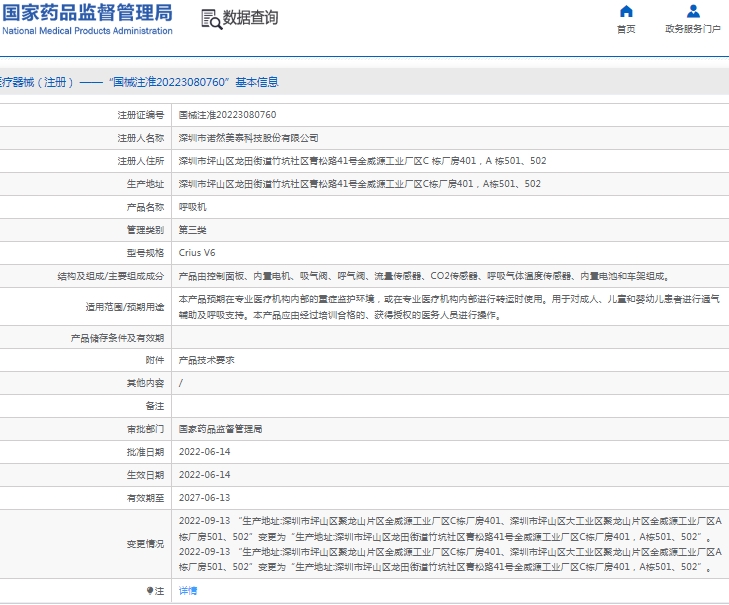Click attachment value 产品技术要求
729x605 pixels.
click(x=206, y=360)
